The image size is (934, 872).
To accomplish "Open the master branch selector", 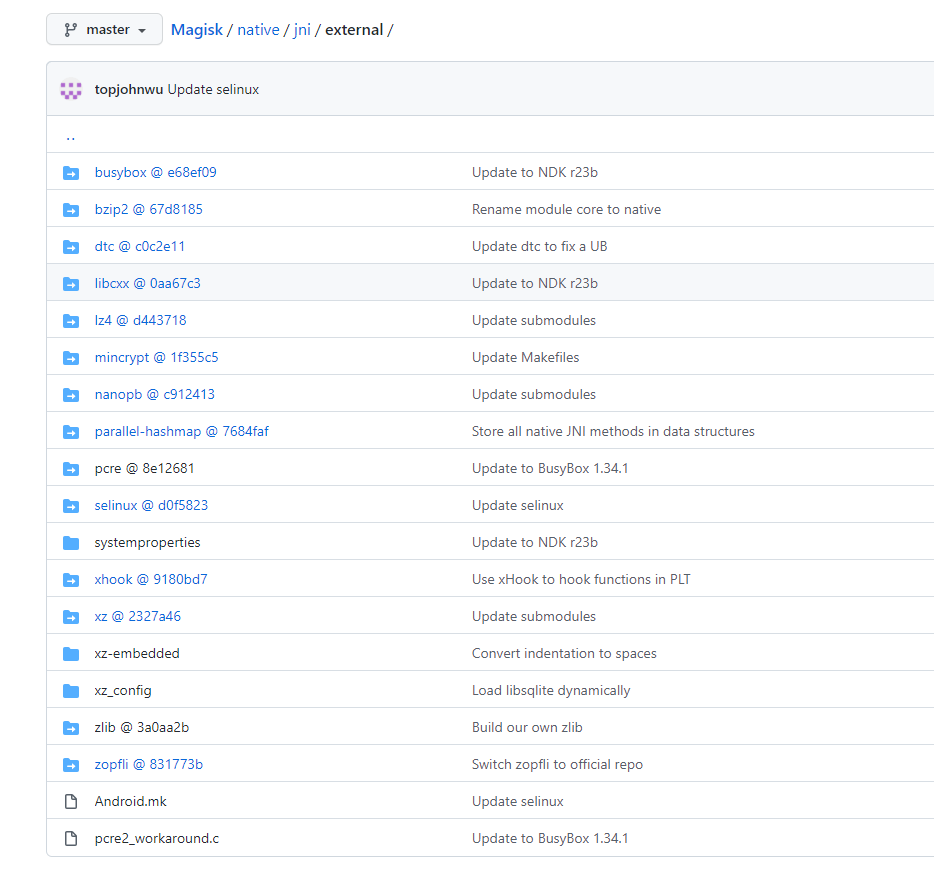I will point(104,29).
